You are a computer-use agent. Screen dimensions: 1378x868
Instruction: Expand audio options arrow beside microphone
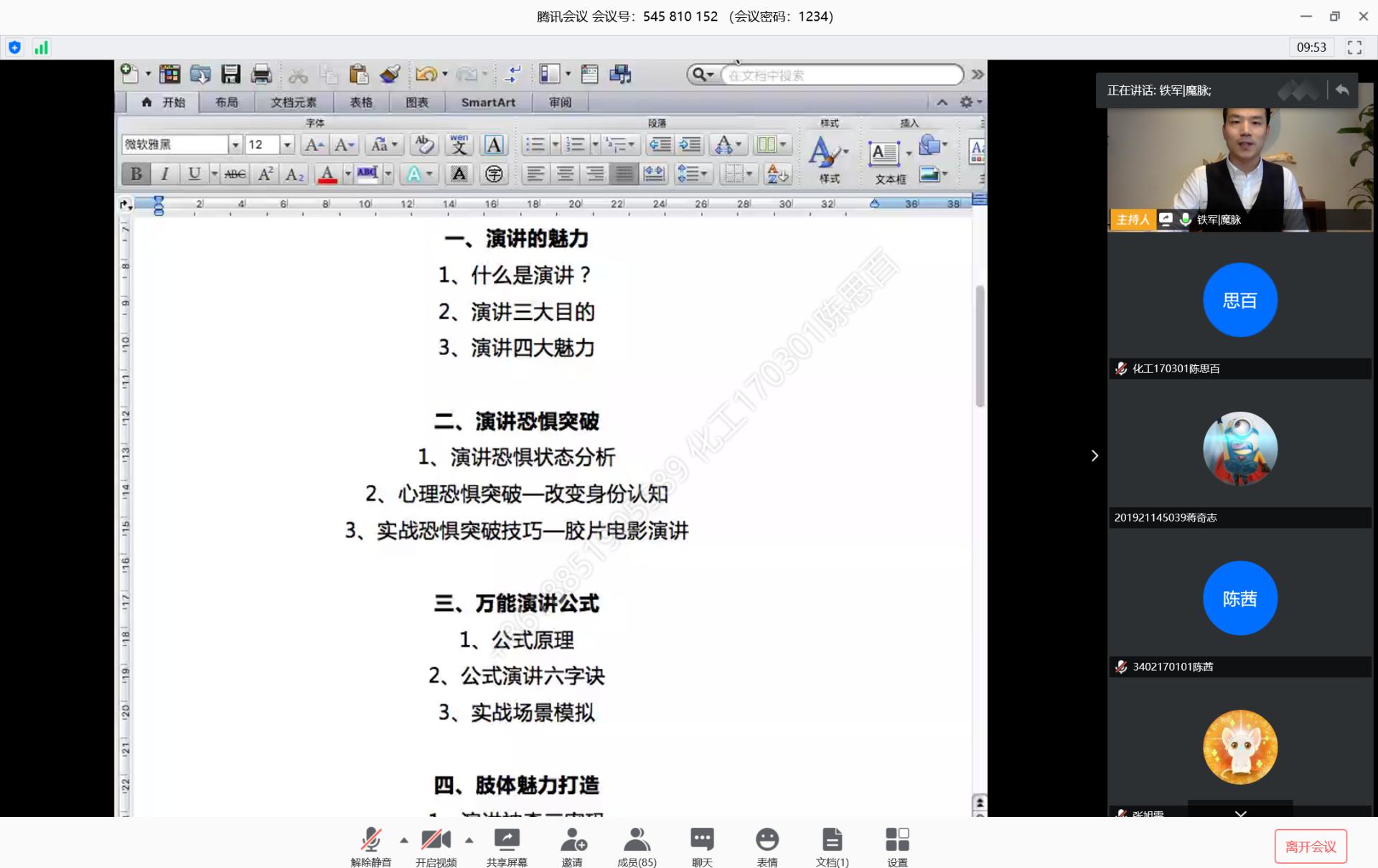pos(404,840)
